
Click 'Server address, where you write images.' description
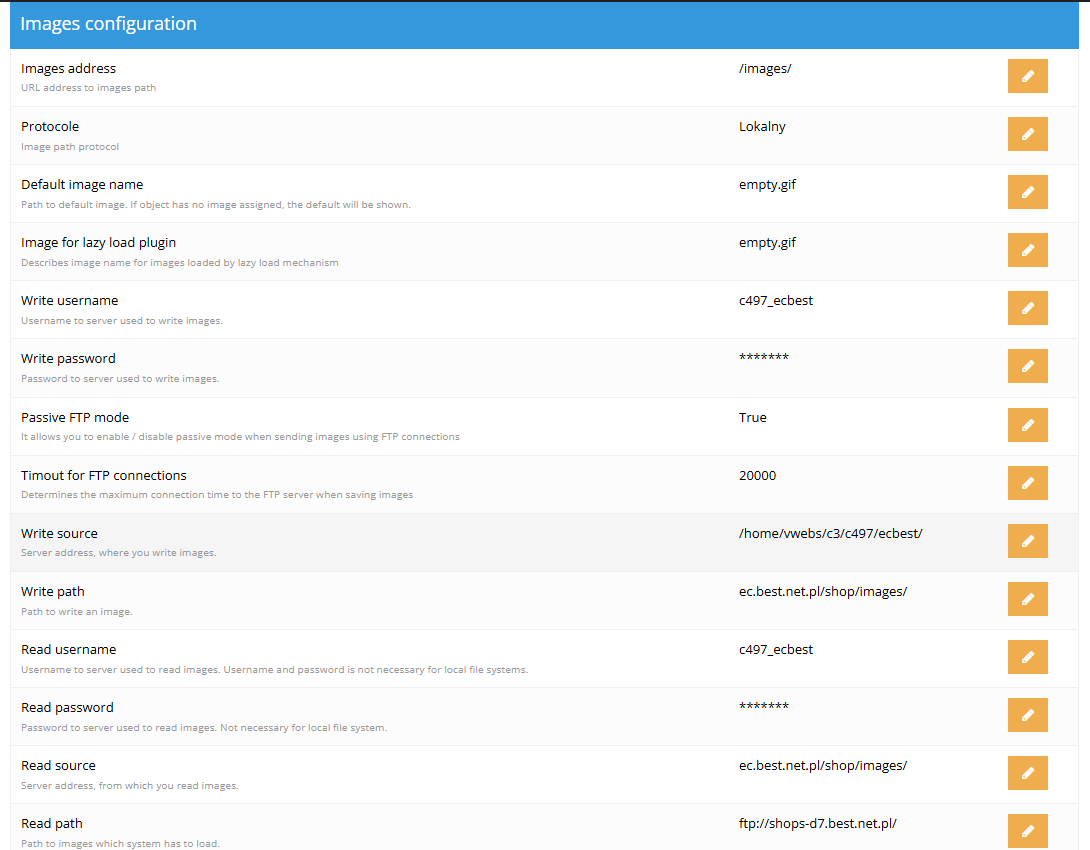tap(118, 553)
